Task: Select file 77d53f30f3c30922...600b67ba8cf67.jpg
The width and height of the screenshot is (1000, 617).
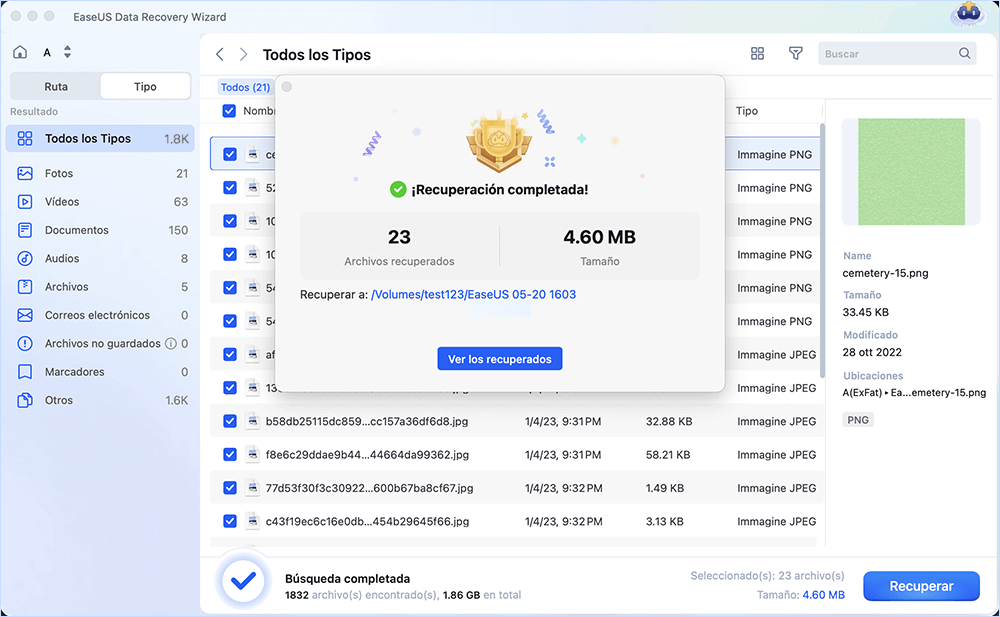Action: (369, 488)
